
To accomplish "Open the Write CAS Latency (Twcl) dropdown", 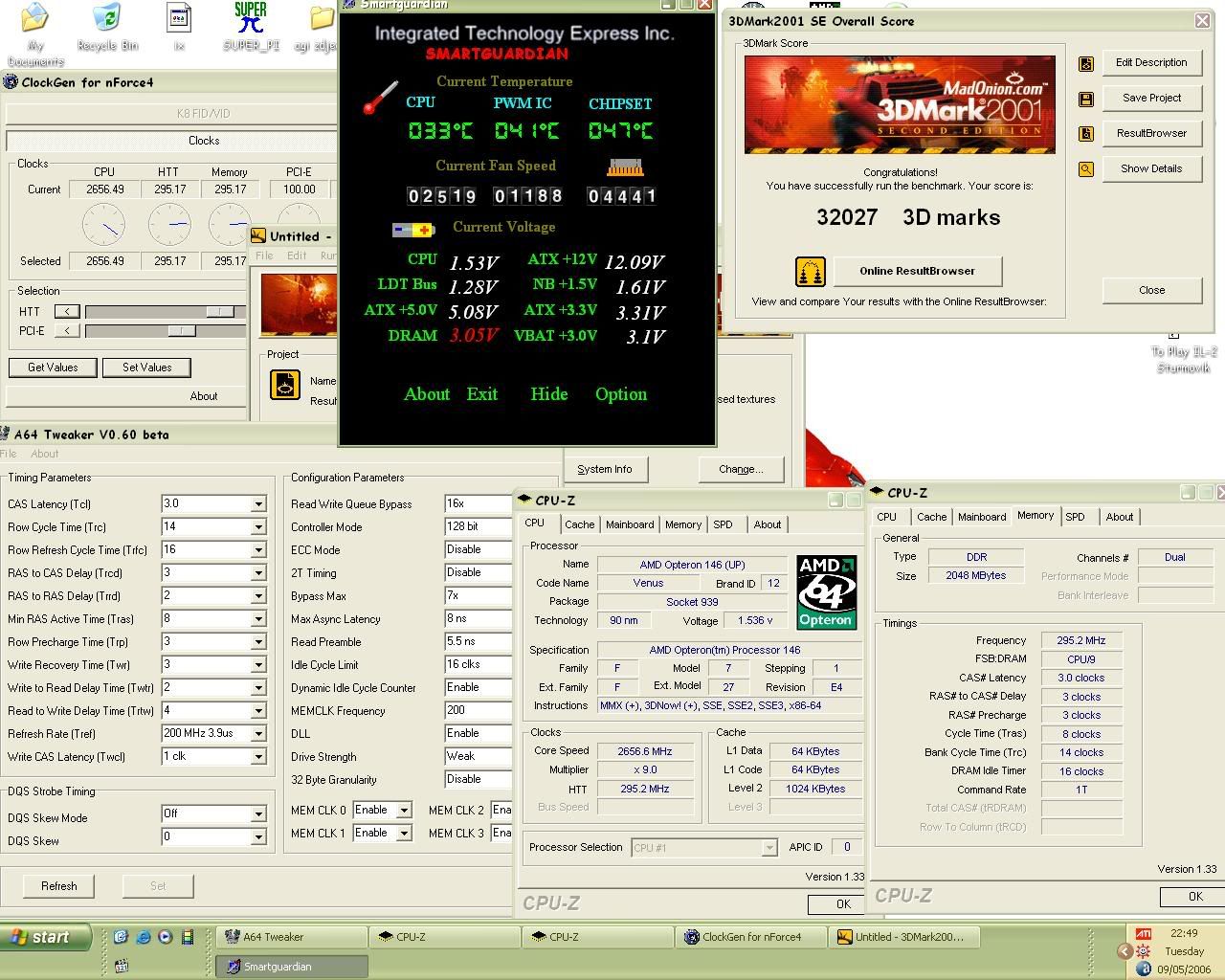I will tap(258, 757).
